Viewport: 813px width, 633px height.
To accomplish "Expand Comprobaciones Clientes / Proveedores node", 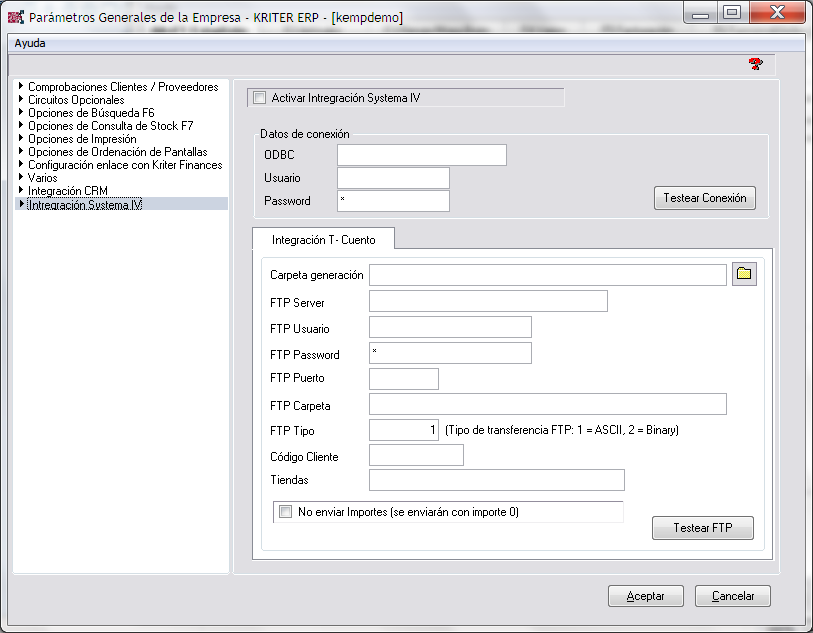I will pos(21,85).
